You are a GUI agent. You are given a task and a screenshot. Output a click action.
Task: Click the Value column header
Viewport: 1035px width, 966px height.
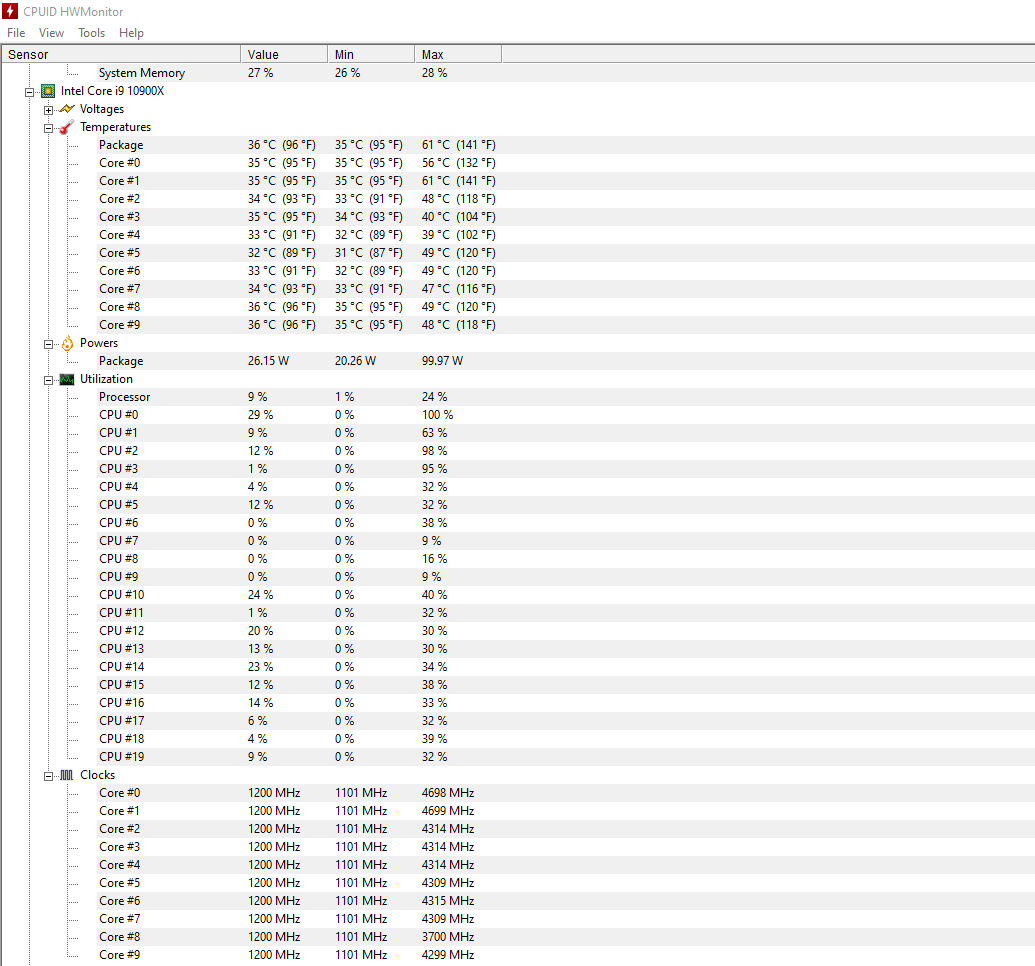284,54
